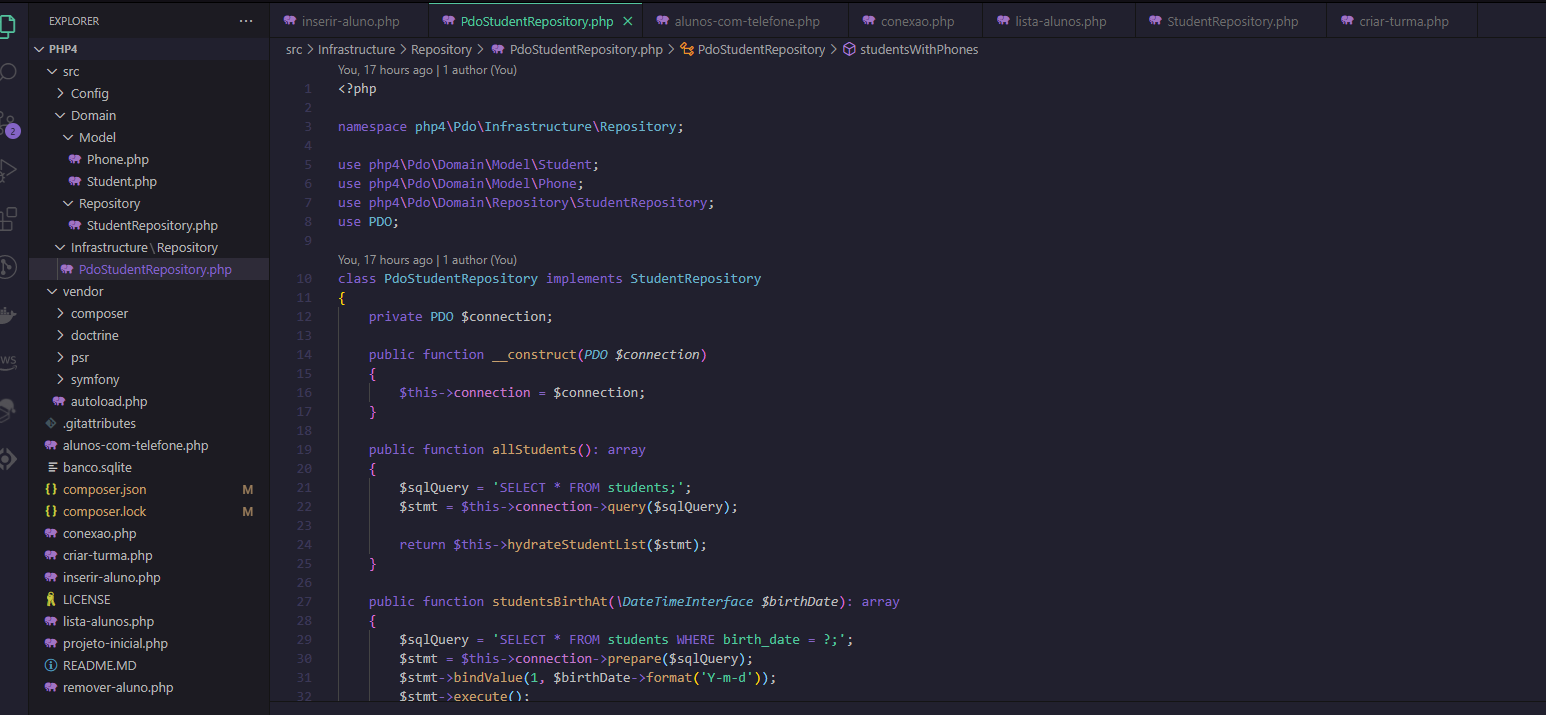Open Explorer more actions ellipsis menu
The image size is (1546, 715).
click(246, 21)
